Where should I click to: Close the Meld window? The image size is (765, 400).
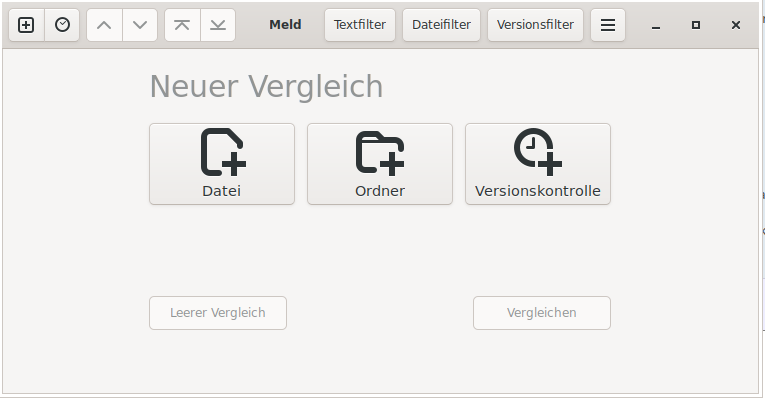736,25
